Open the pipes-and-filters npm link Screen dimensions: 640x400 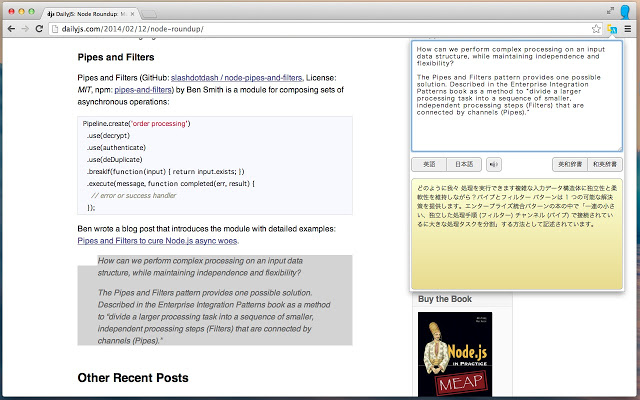143,90
